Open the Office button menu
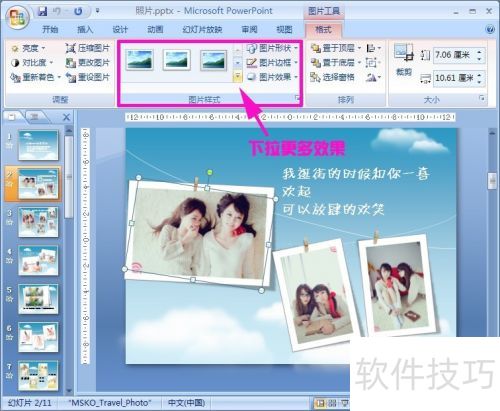 17,17
